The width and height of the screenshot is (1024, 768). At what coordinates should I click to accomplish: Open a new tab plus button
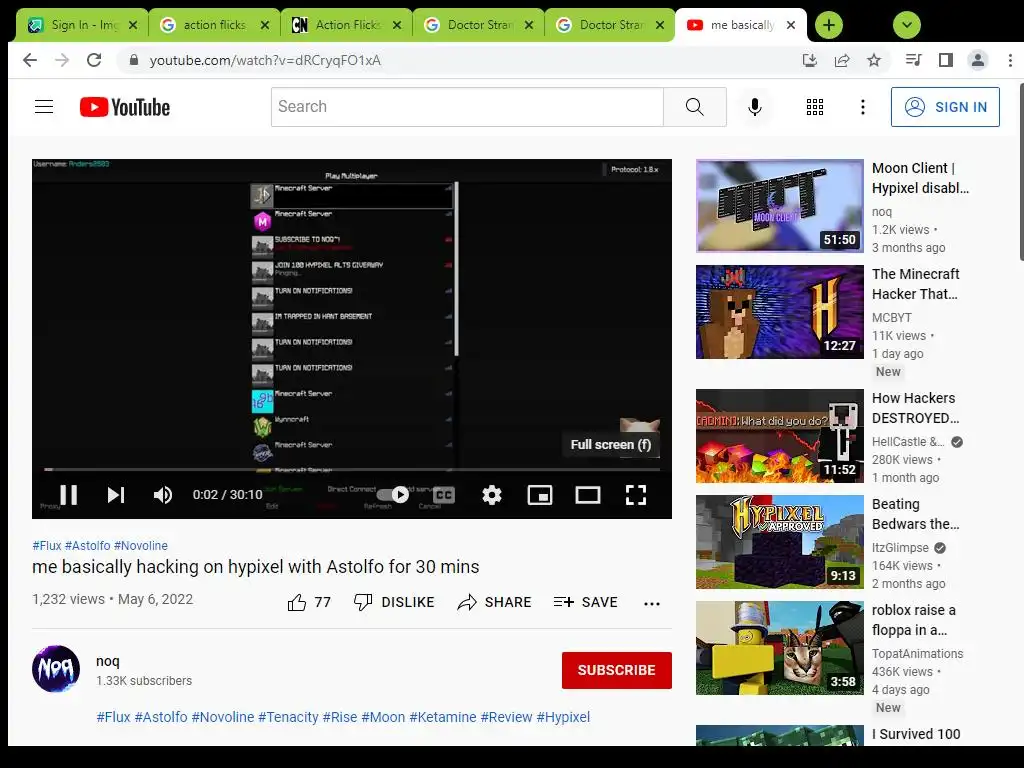tap(829, 25)
